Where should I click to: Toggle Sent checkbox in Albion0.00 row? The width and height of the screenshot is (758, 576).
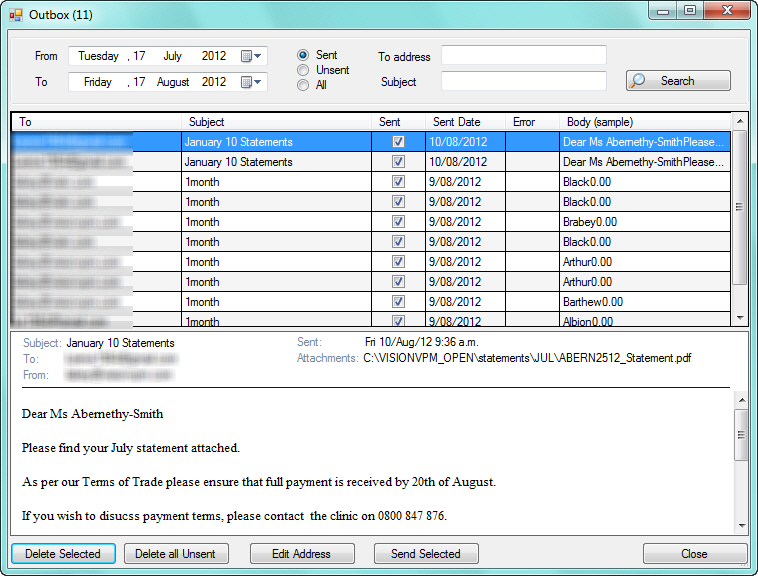point(398,320)
